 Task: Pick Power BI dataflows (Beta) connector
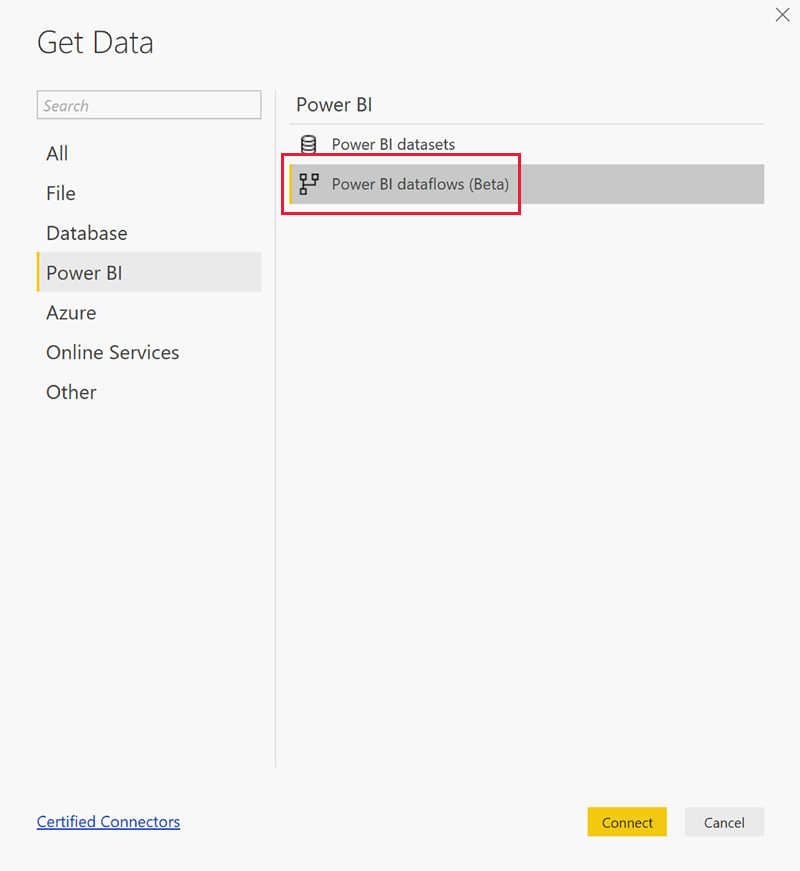[527, 184]
